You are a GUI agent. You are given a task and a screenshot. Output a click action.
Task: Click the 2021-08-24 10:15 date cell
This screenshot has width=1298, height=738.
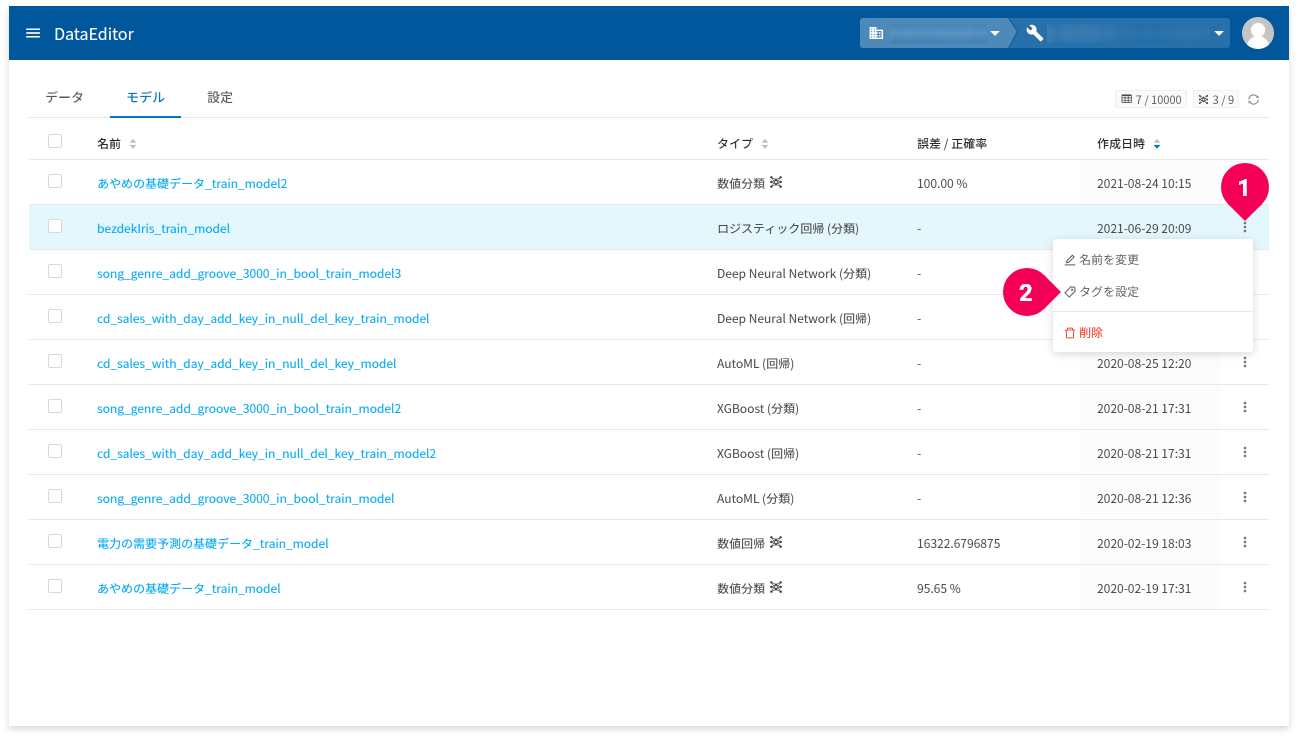(1144, 184)
